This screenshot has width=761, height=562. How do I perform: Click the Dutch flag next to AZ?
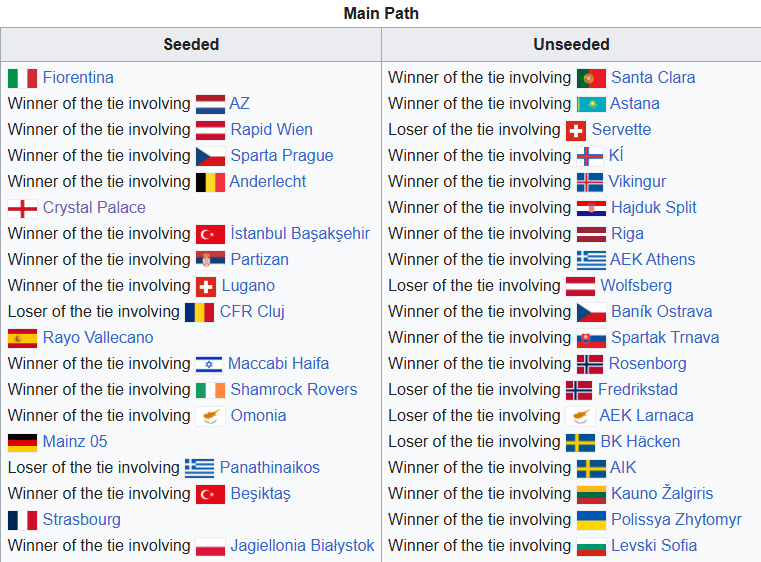point(210,104)
